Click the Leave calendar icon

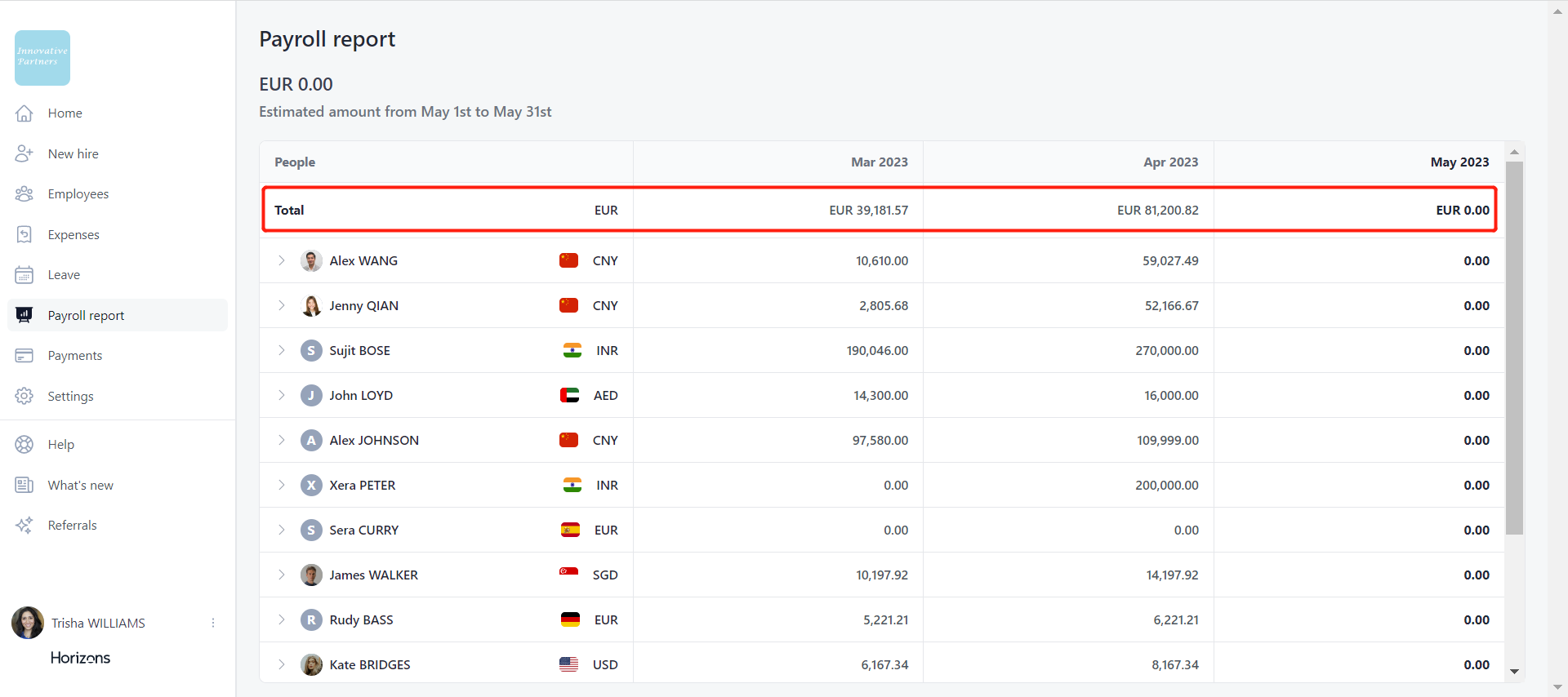(24, 275)
